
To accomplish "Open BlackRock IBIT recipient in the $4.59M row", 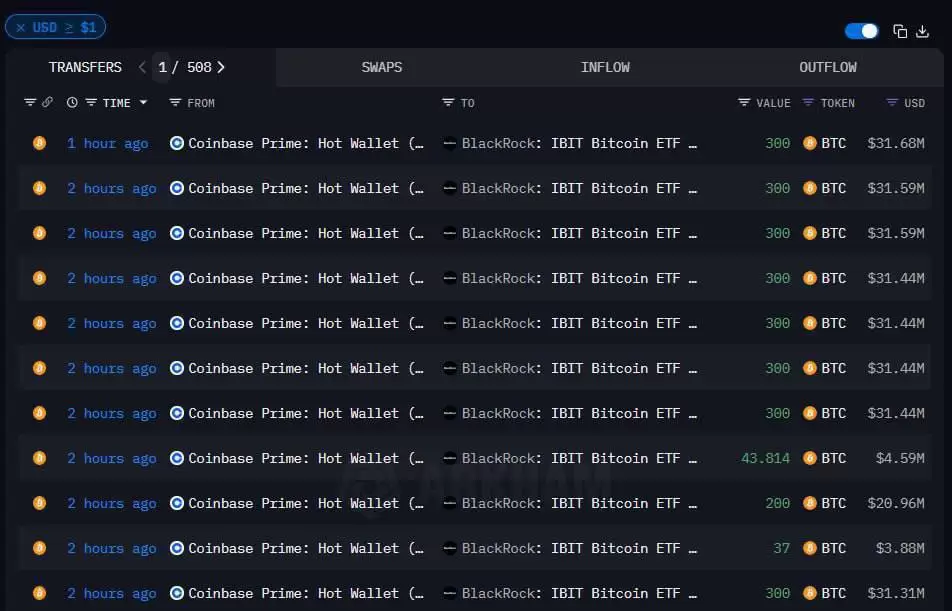I will tap(579, 458).
